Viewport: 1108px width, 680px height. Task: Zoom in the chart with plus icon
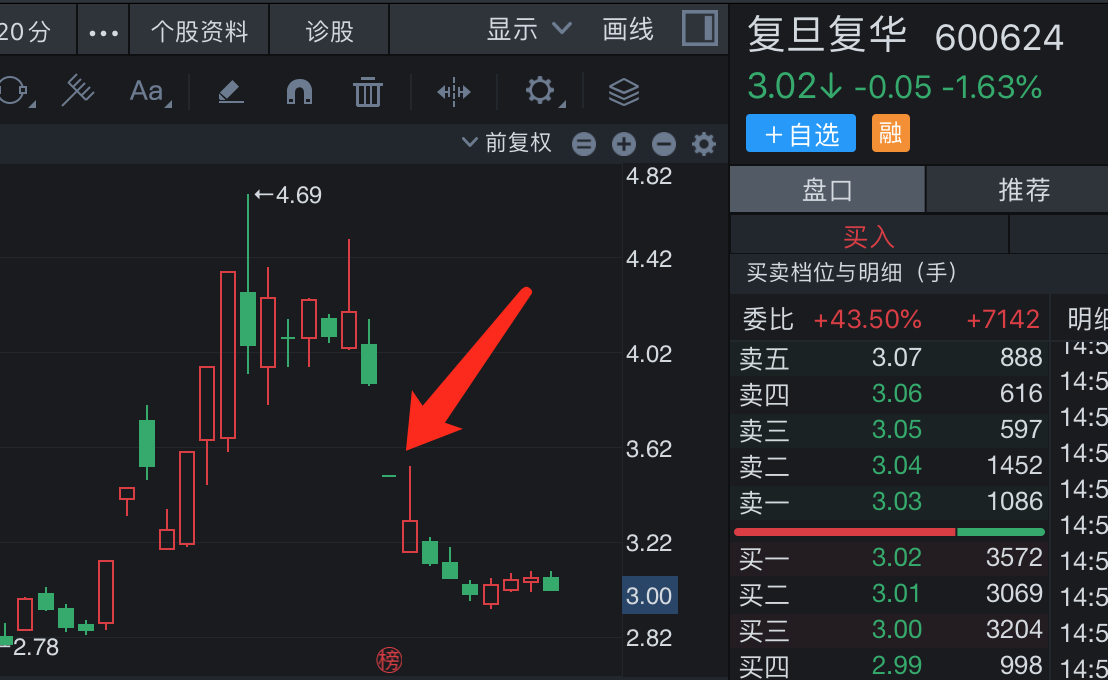tap(624, 144)
